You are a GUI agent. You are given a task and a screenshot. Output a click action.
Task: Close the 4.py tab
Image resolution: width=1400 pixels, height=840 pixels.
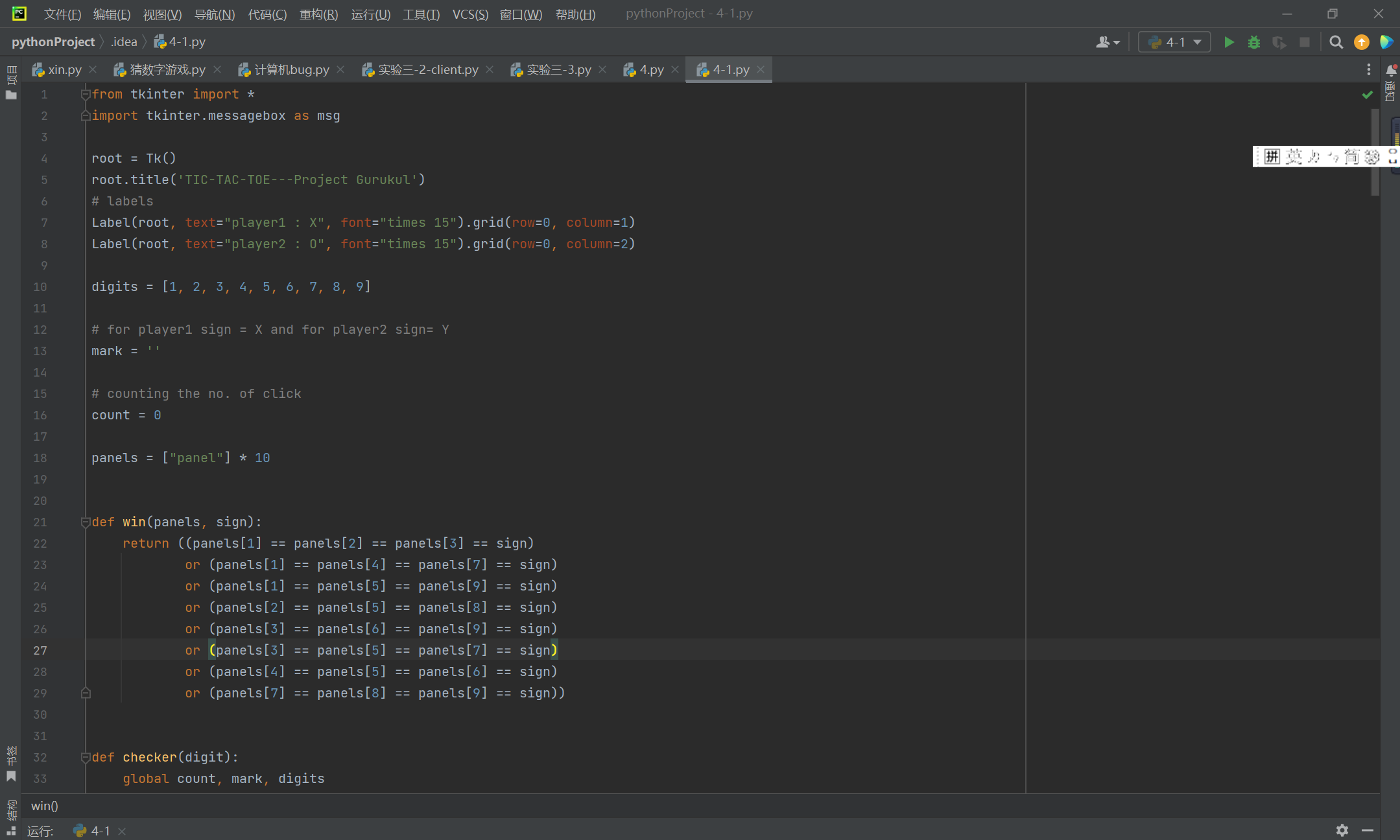click(x=675, y=69)
